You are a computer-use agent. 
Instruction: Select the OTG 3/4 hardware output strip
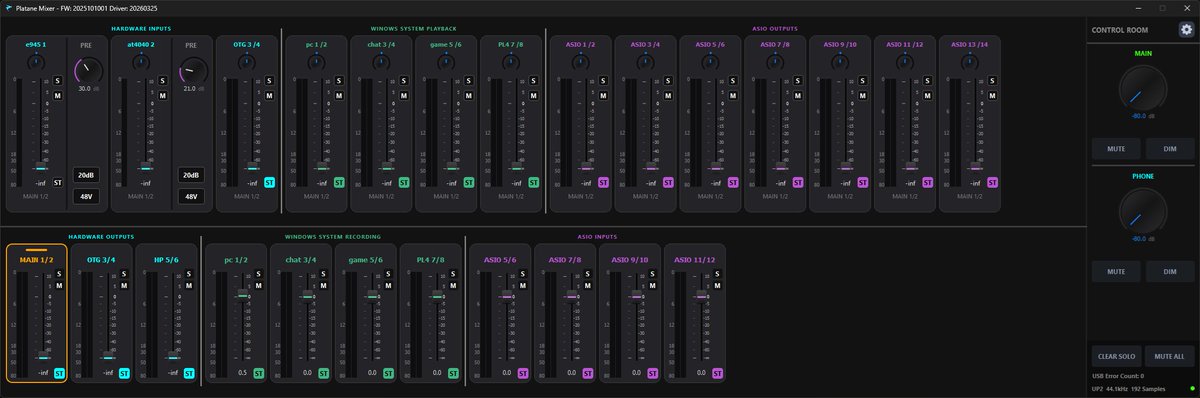101,313
